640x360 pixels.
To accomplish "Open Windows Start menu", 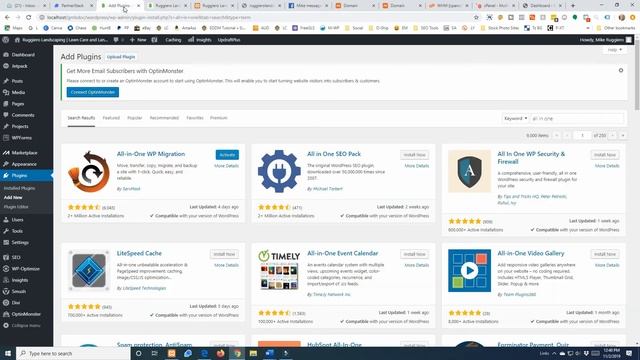I will [8, 353].
